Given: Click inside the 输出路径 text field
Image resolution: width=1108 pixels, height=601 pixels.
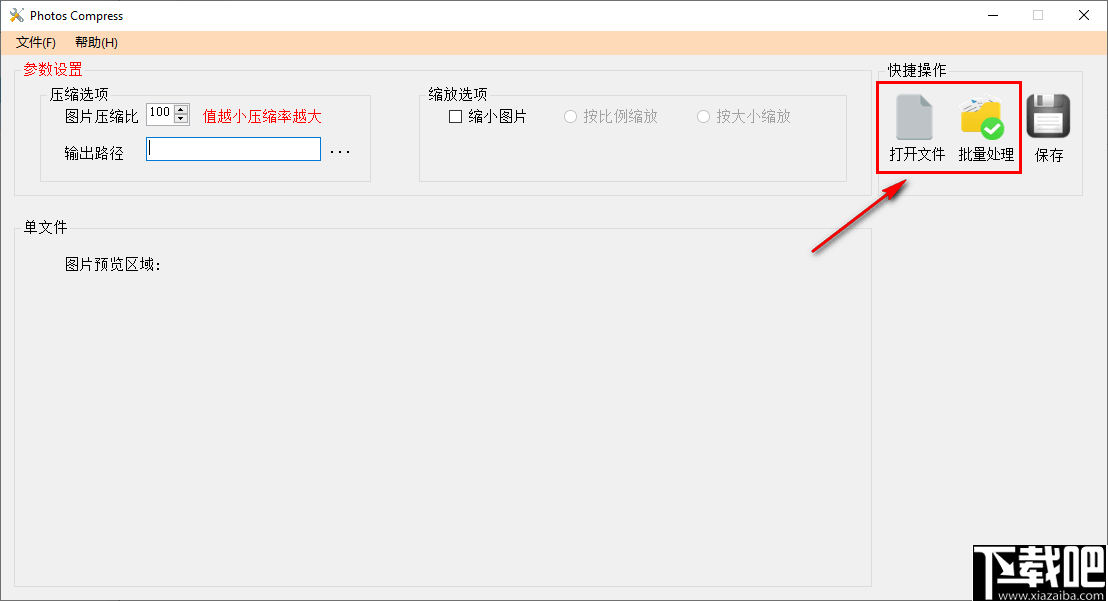Looking at the screenshot, I should 232,148.
